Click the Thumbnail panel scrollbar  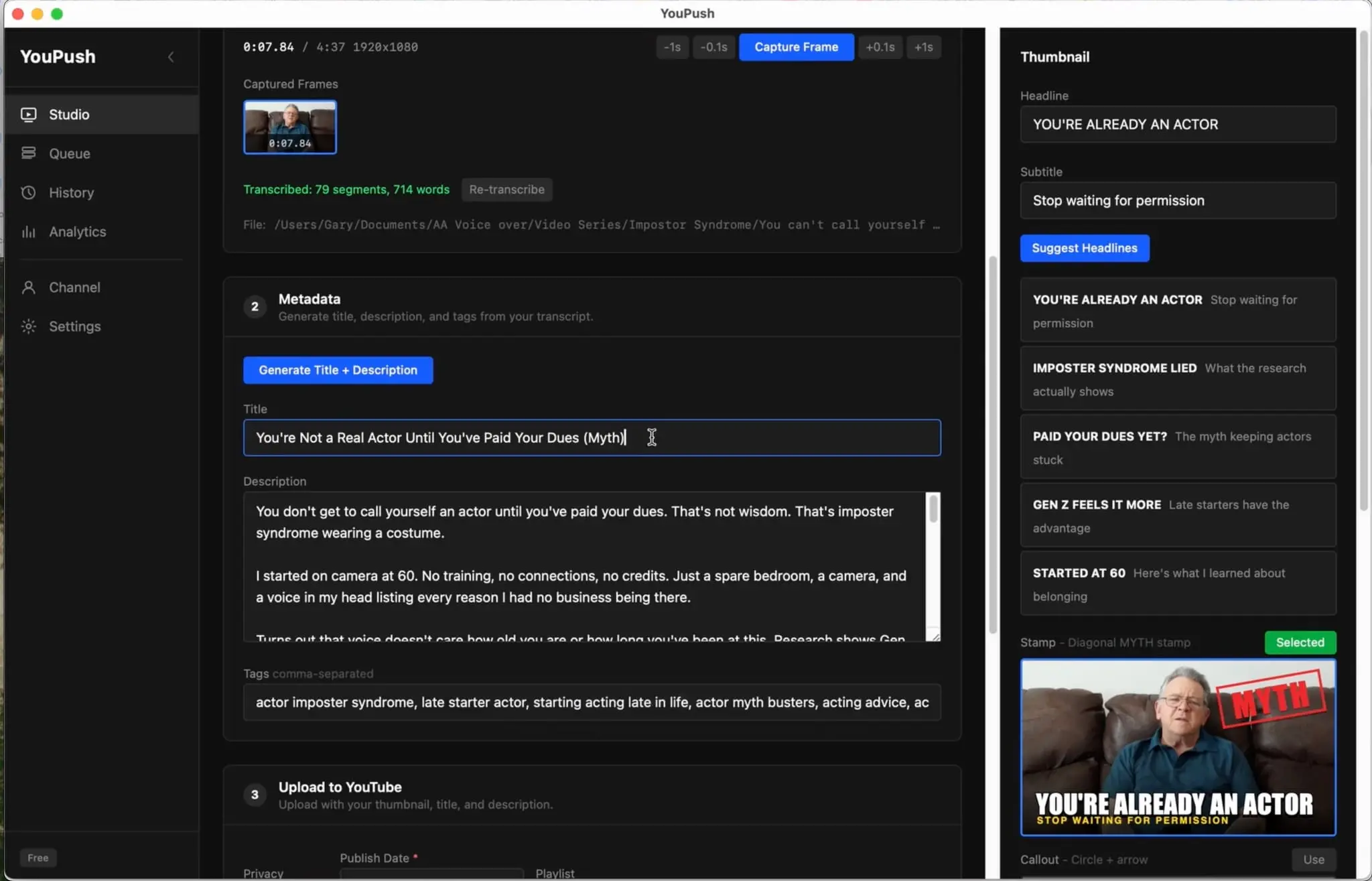point(1363,271)
